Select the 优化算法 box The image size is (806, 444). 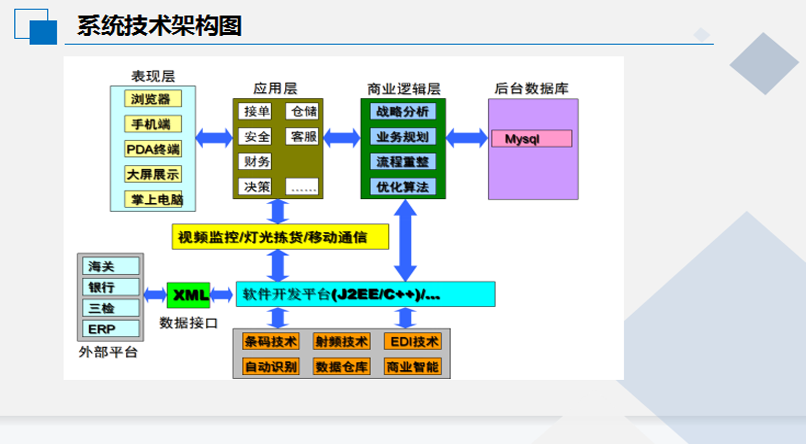pyautogui.click(x=403, y=187)
